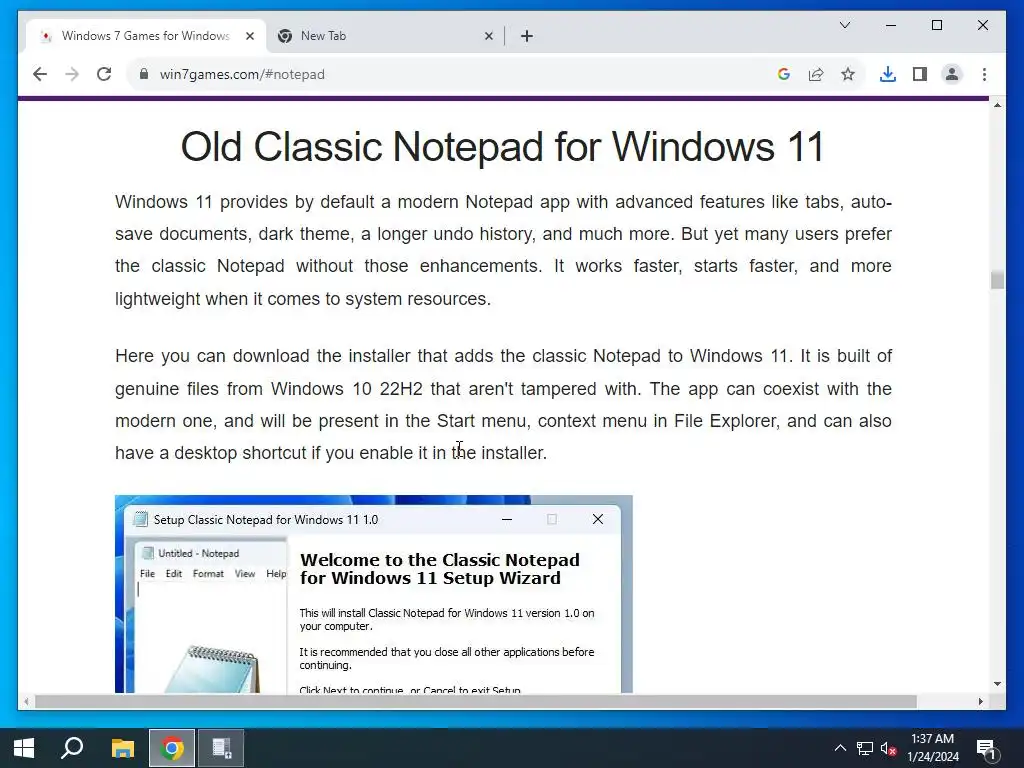
Task: Click the Chrome taskbar icon
Action: click(172, 748)
